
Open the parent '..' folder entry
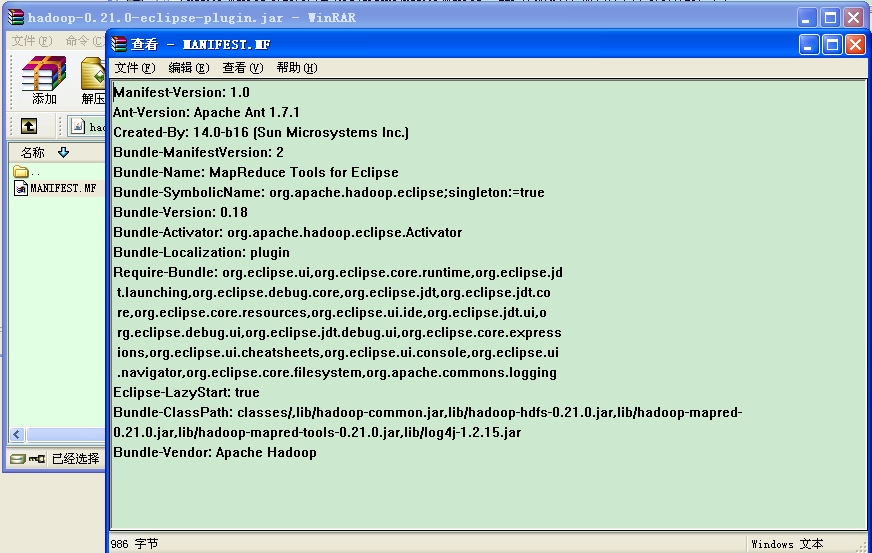tap(27, 172)
